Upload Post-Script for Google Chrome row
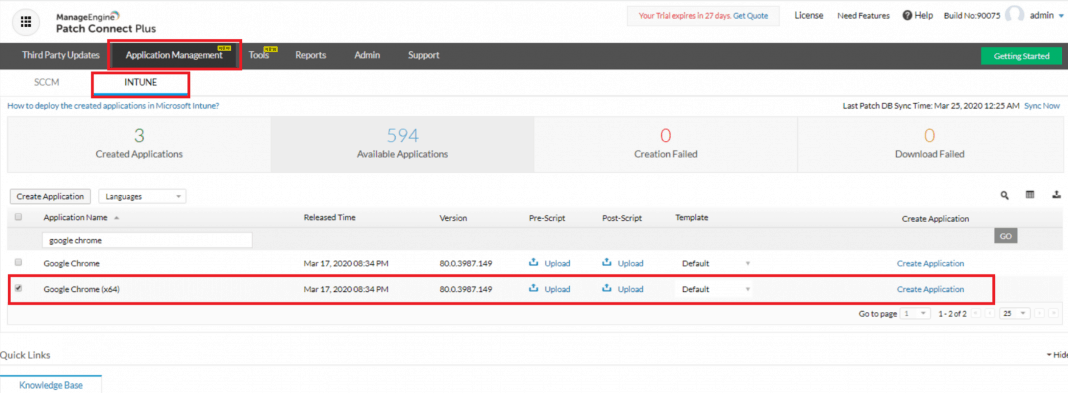Screen dimensions: 1068x393 pyautogui.click(x=623, y=263)
